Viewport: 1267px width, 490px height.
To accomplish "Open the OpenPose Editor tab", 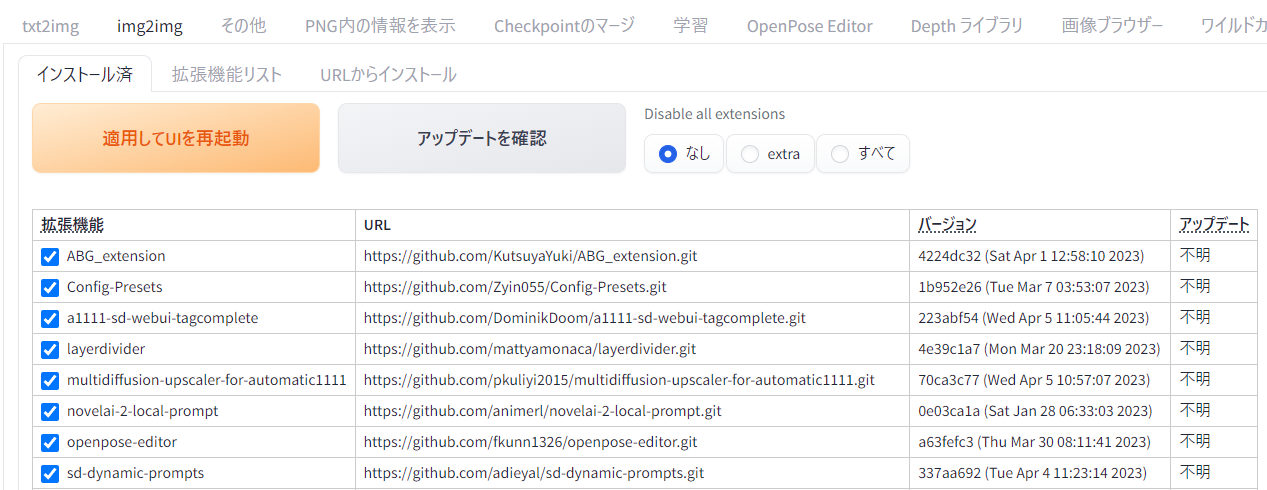I will (810, 26).
